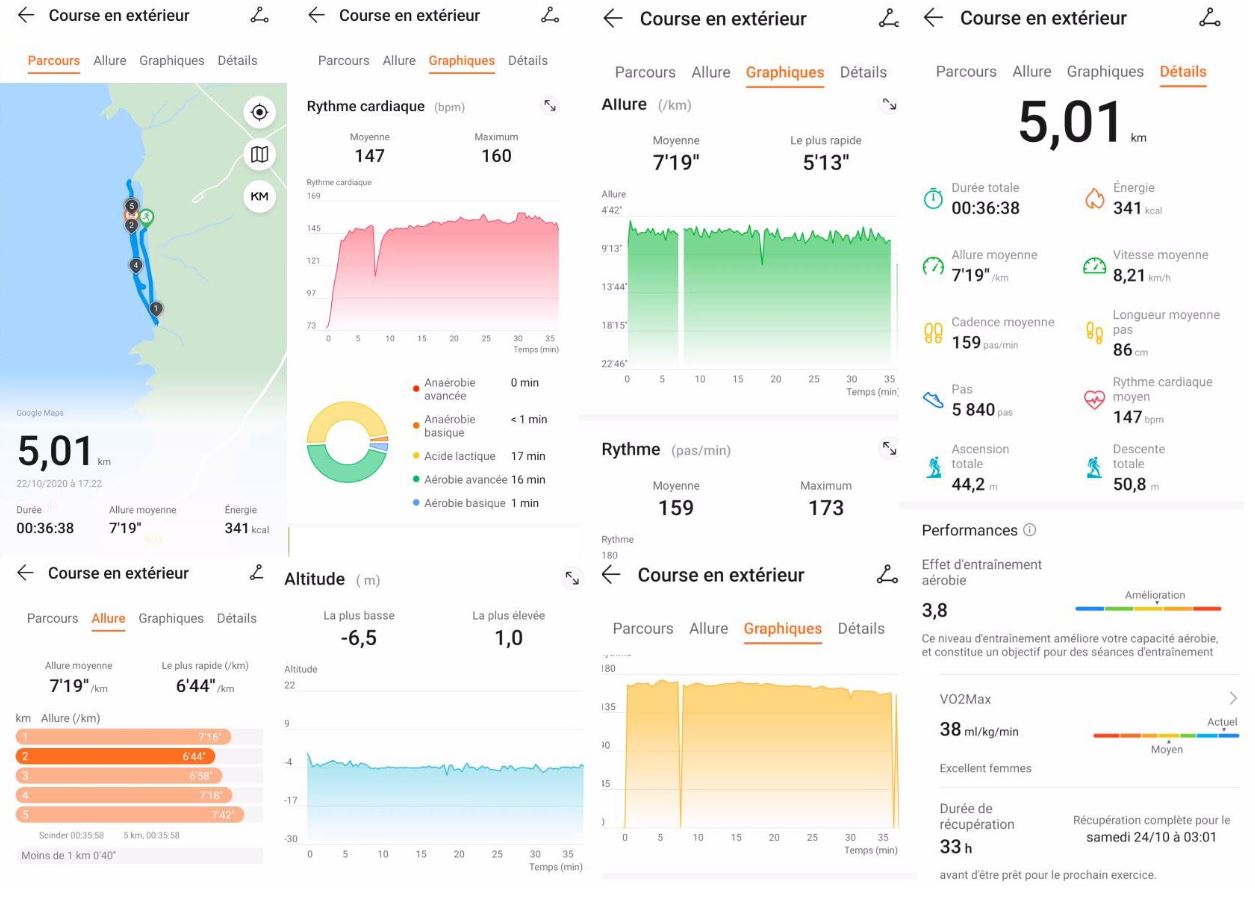Select the highlighted Parcours tab
1255x898 pixels.
[54, 61]
